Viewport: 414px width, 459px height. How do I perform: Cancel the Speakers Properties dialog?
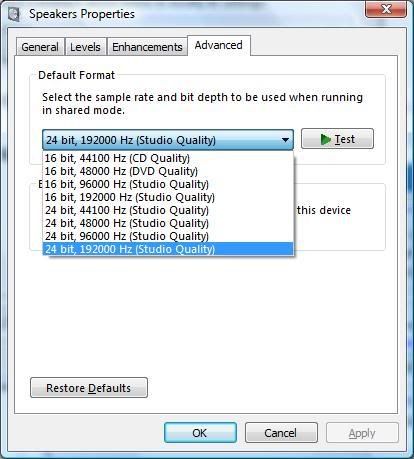[281, 433]
